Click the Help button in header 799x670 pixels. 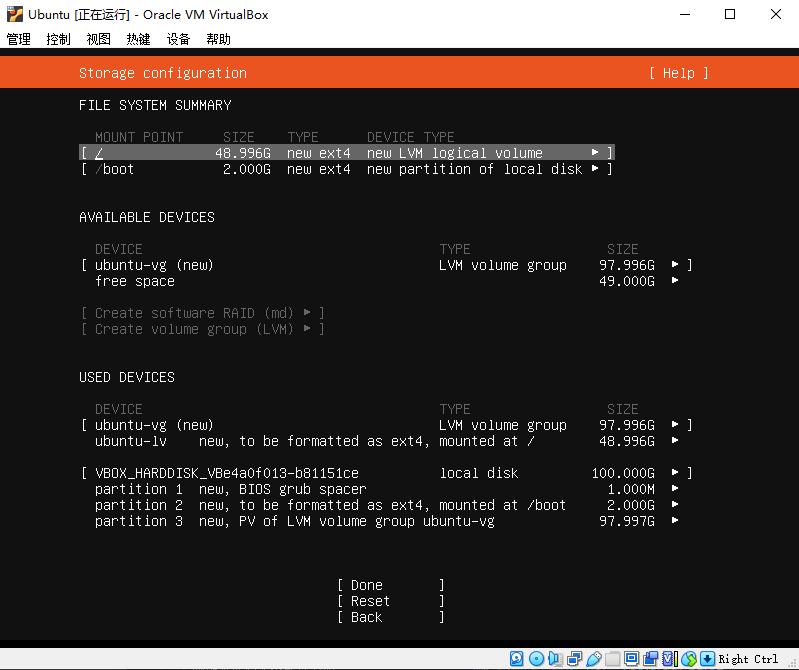679,73
